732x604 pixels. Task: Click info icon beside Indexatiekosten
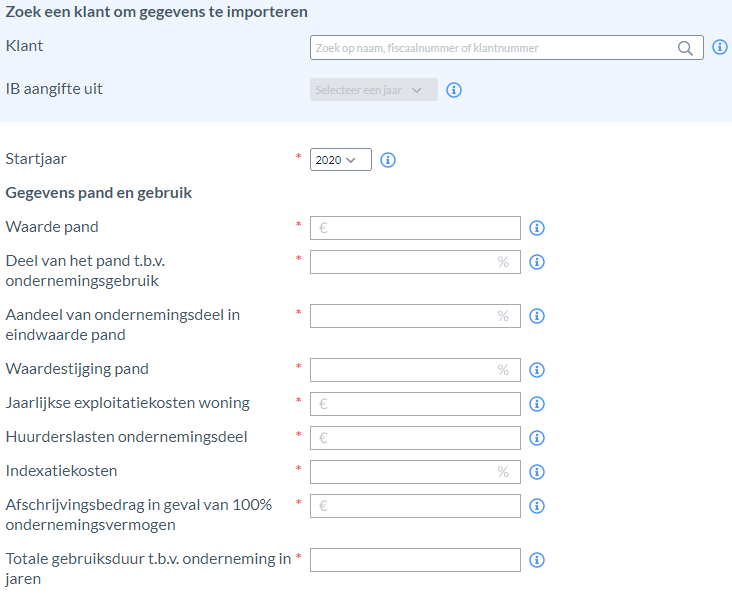pos(537,472)
